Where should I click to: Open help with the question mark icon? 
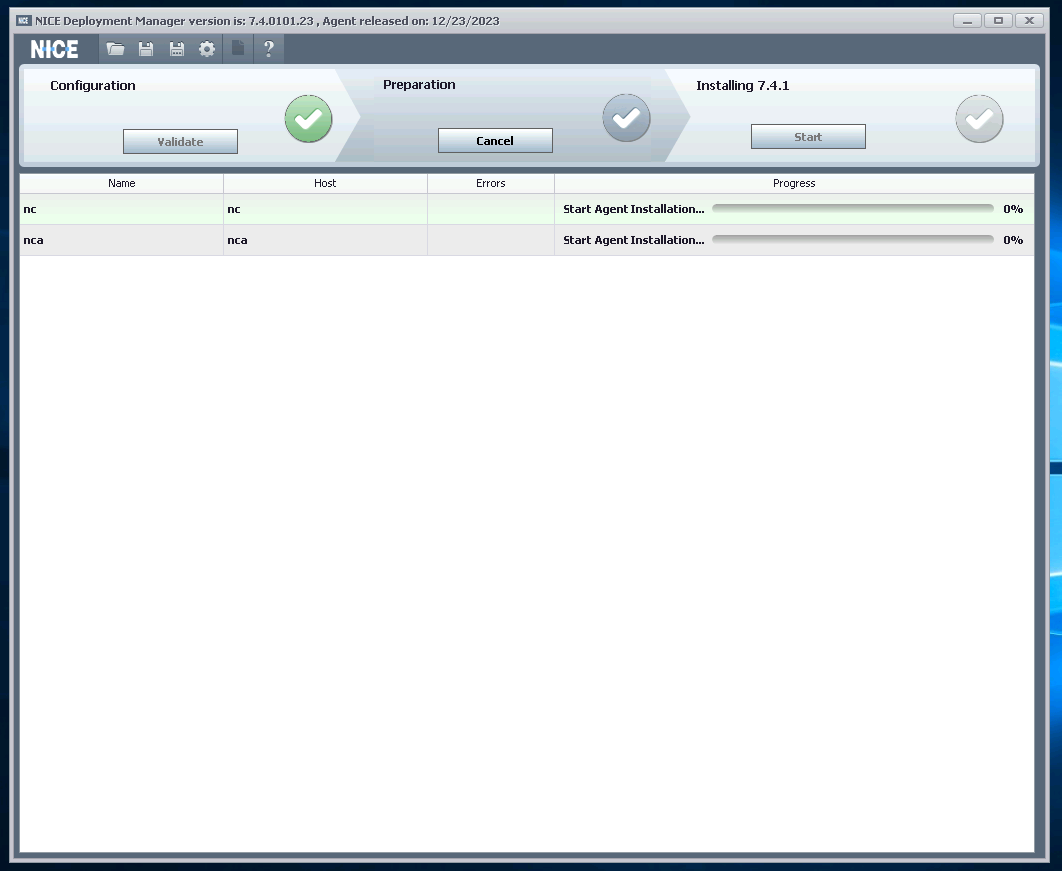(268, 49)
